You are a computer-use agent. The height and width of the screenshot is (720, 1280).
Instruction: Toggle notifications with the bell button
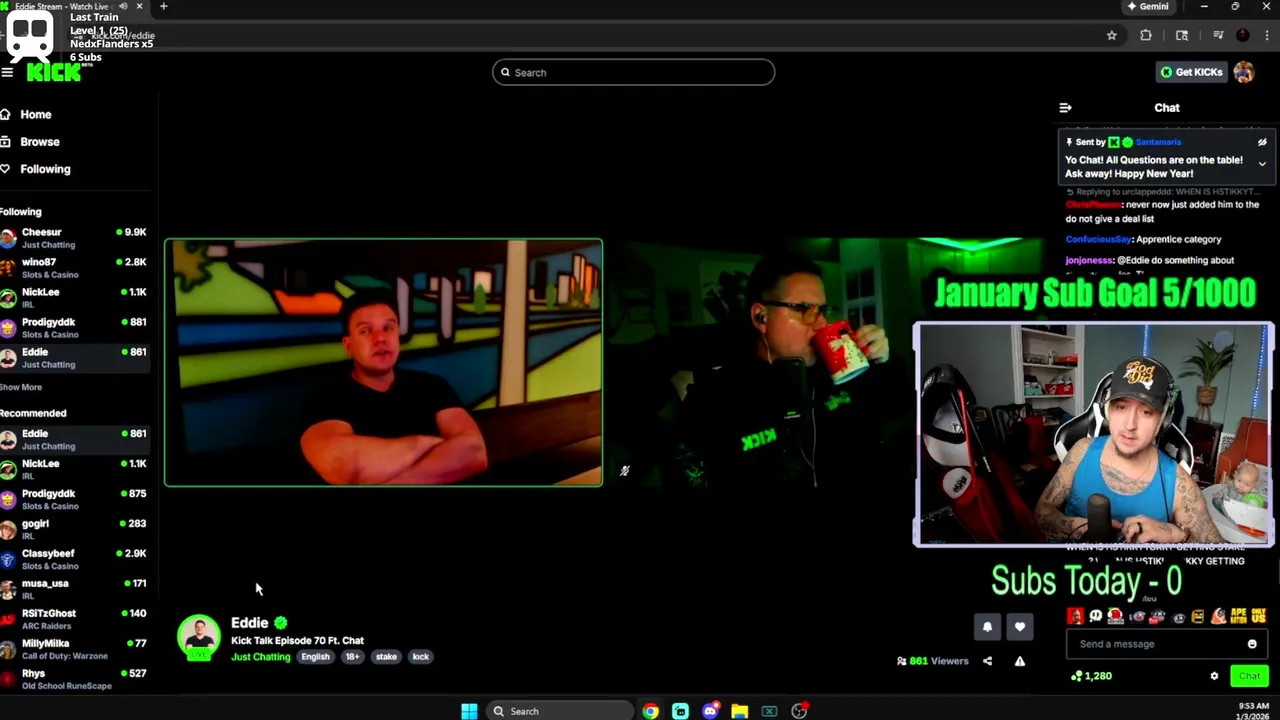point(987,627)
